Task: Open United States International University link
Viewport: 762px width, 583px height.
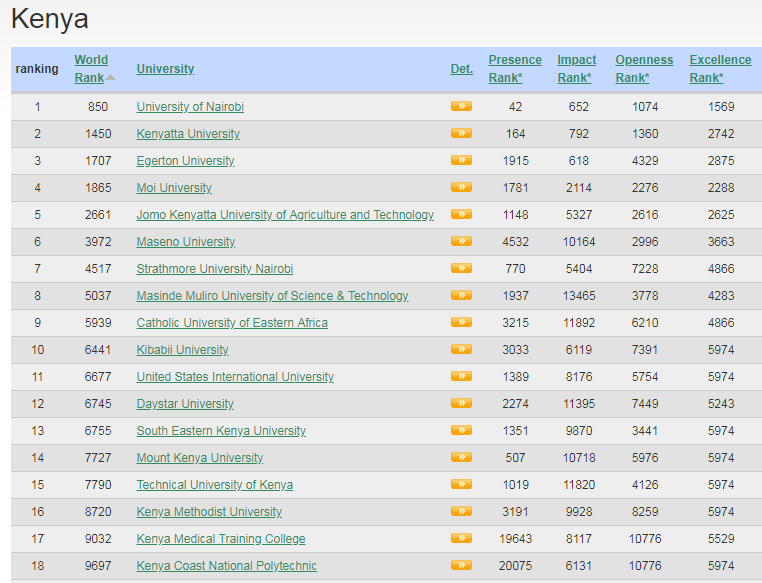Action: click(235, 377)
